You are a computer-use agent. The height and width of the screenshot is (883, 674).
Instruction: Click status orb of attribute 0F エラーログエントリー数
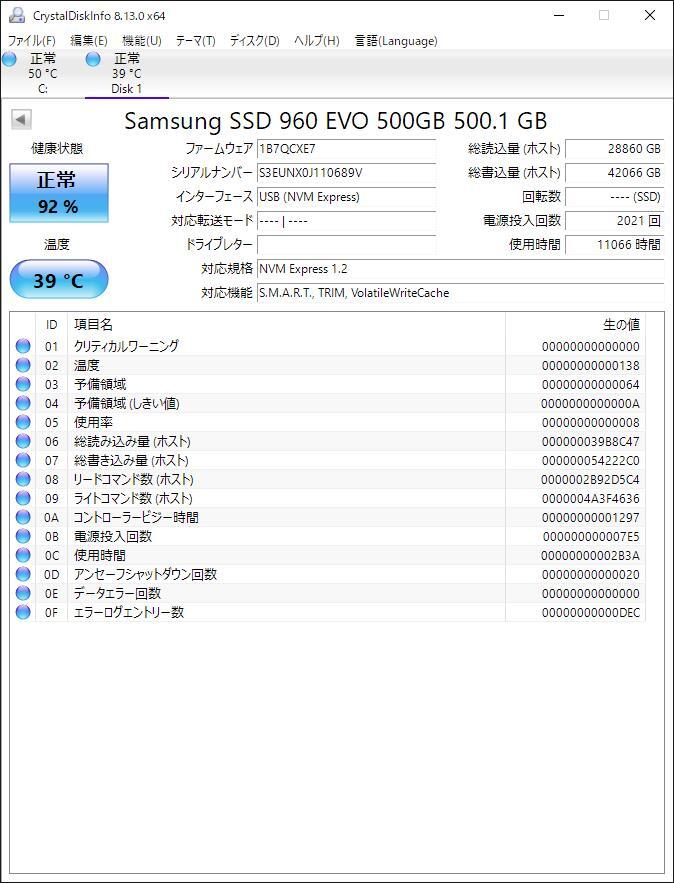pos(23,612)
